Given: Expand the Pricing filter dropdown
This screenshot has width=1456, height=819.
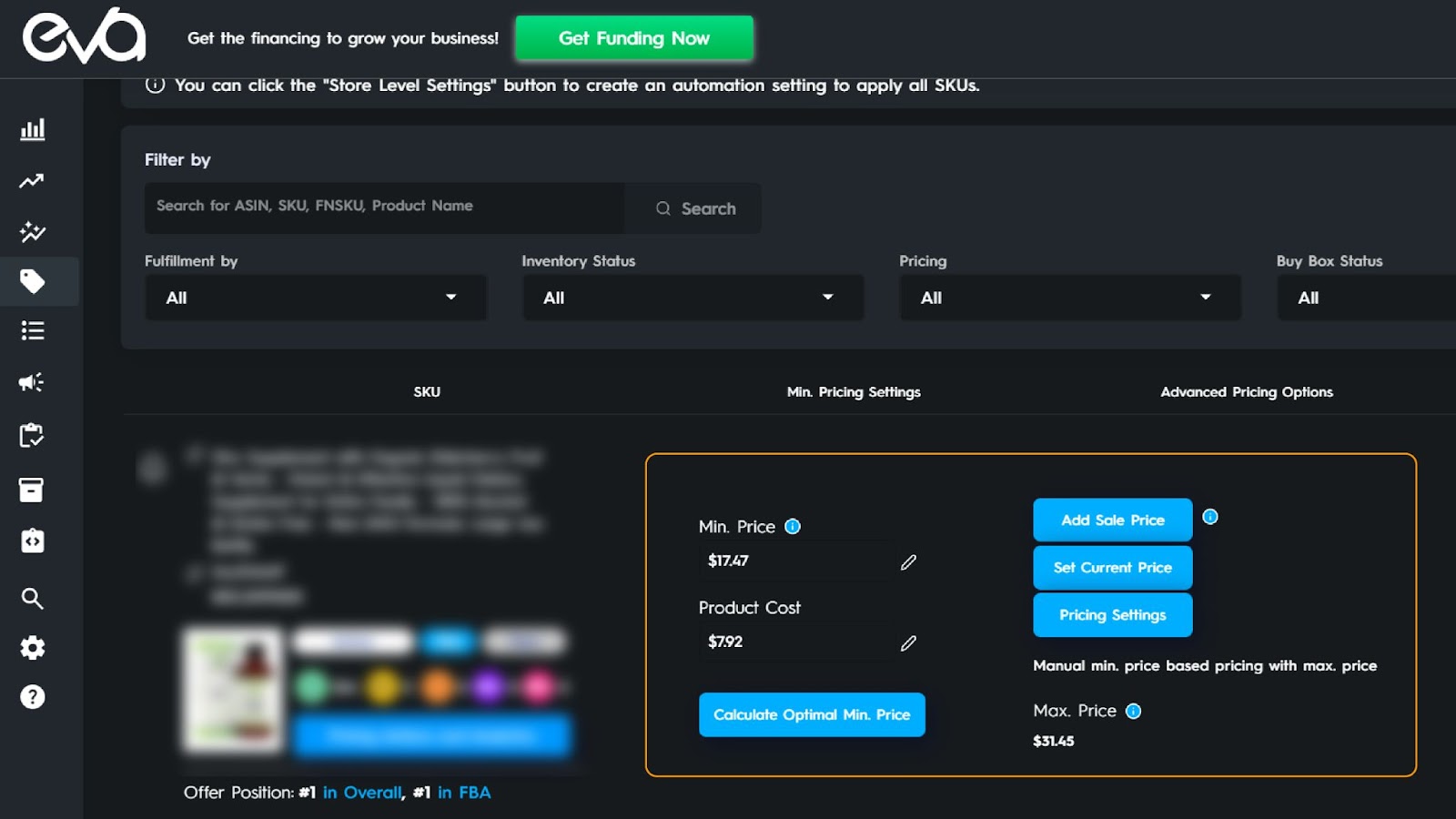Looking at the screenshot, I should click(x=1070, y=298).
